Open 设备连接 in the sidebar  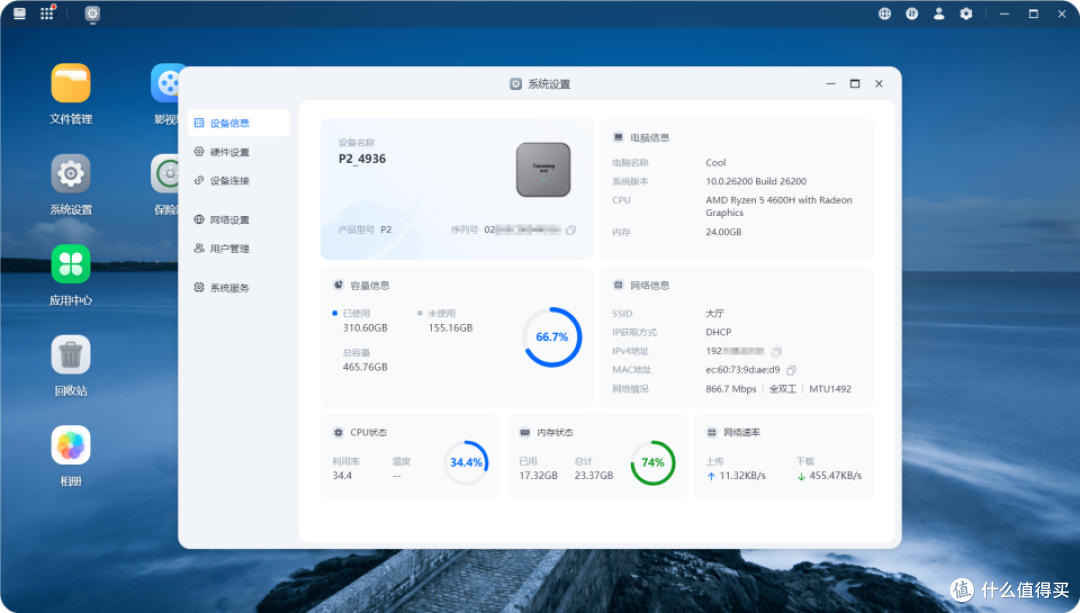click(x=238, y=180)
